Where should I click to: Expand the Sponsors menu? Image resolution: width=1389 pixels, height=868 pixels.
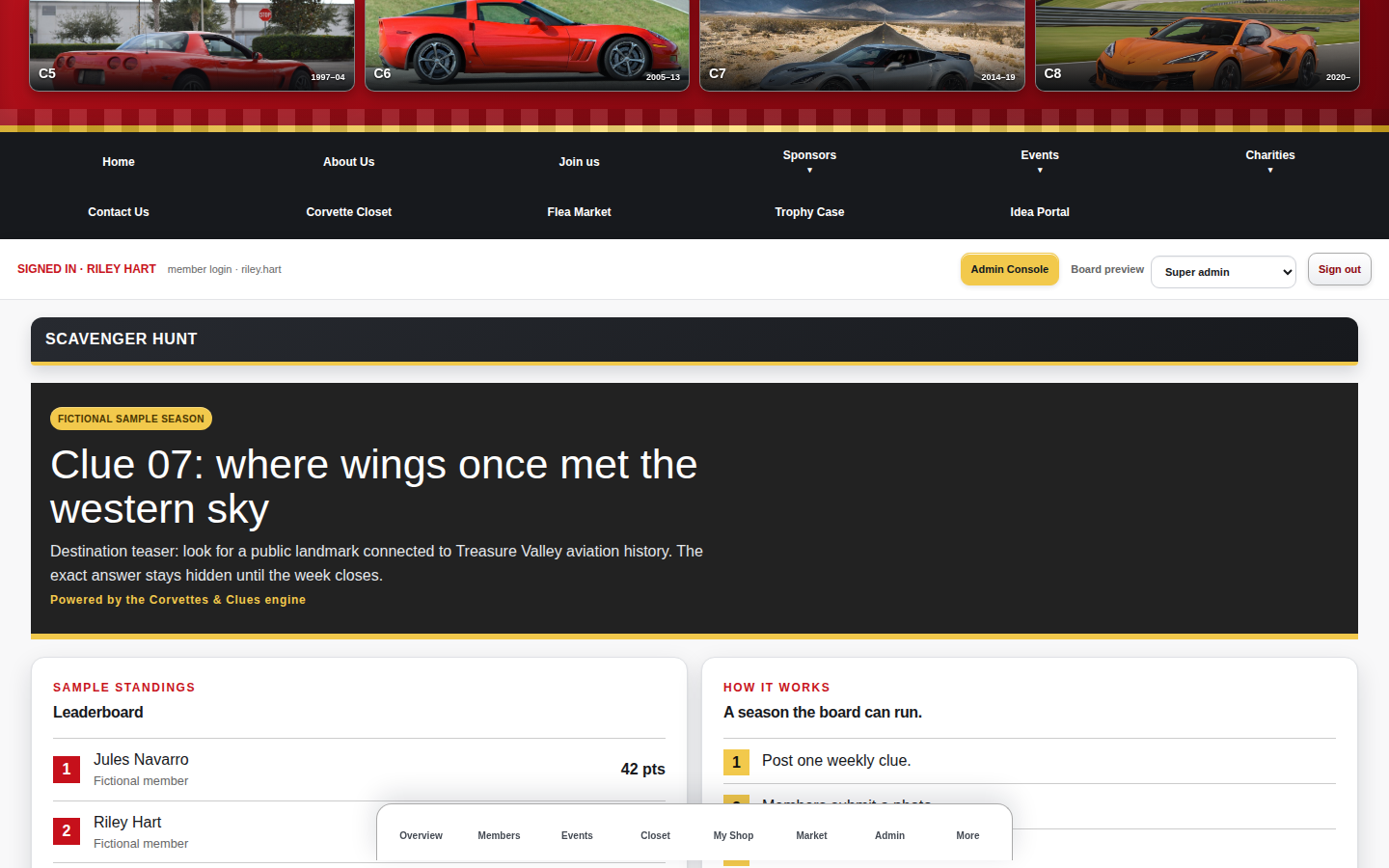click(809, 161)
